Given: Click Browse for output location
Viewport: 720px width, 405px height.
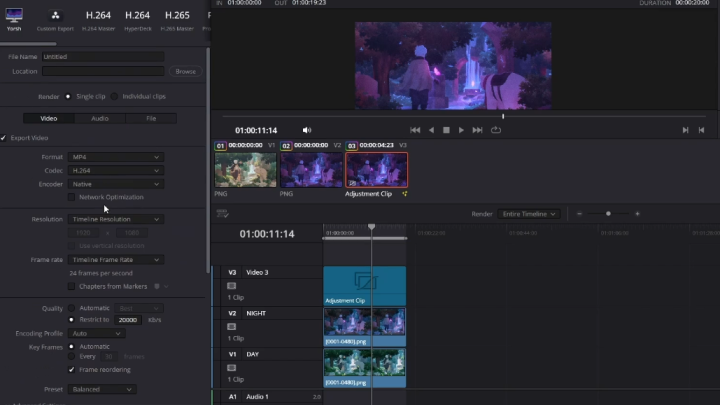Looking at the screenshot, I should [186, 72].
